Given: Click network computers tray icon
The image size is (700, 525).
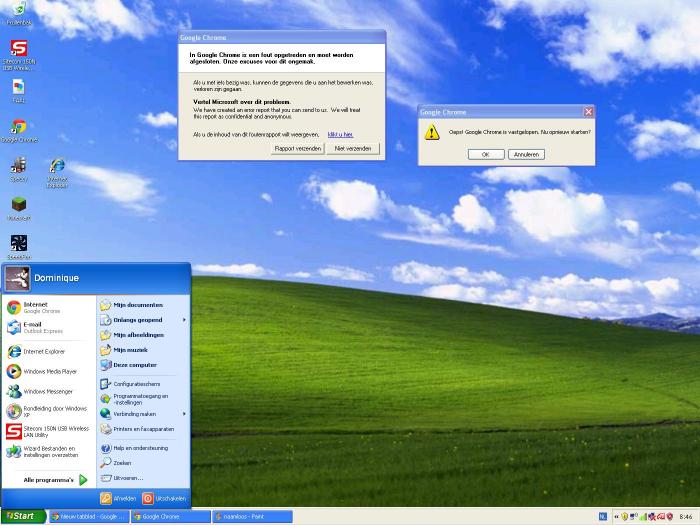Looking at the screenshot, I should click(633, 517).
